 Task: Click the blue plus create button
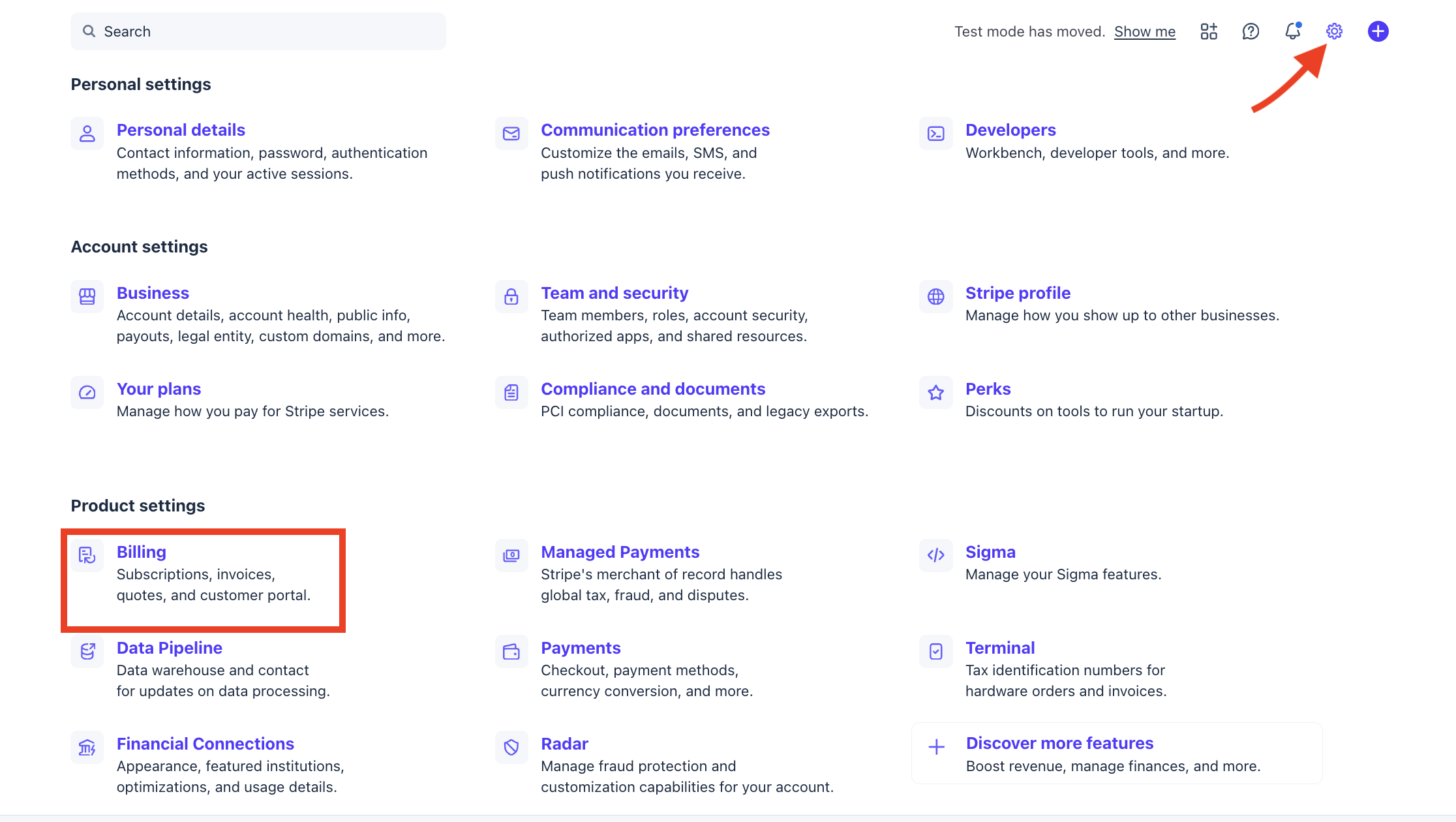(1378, 31)
